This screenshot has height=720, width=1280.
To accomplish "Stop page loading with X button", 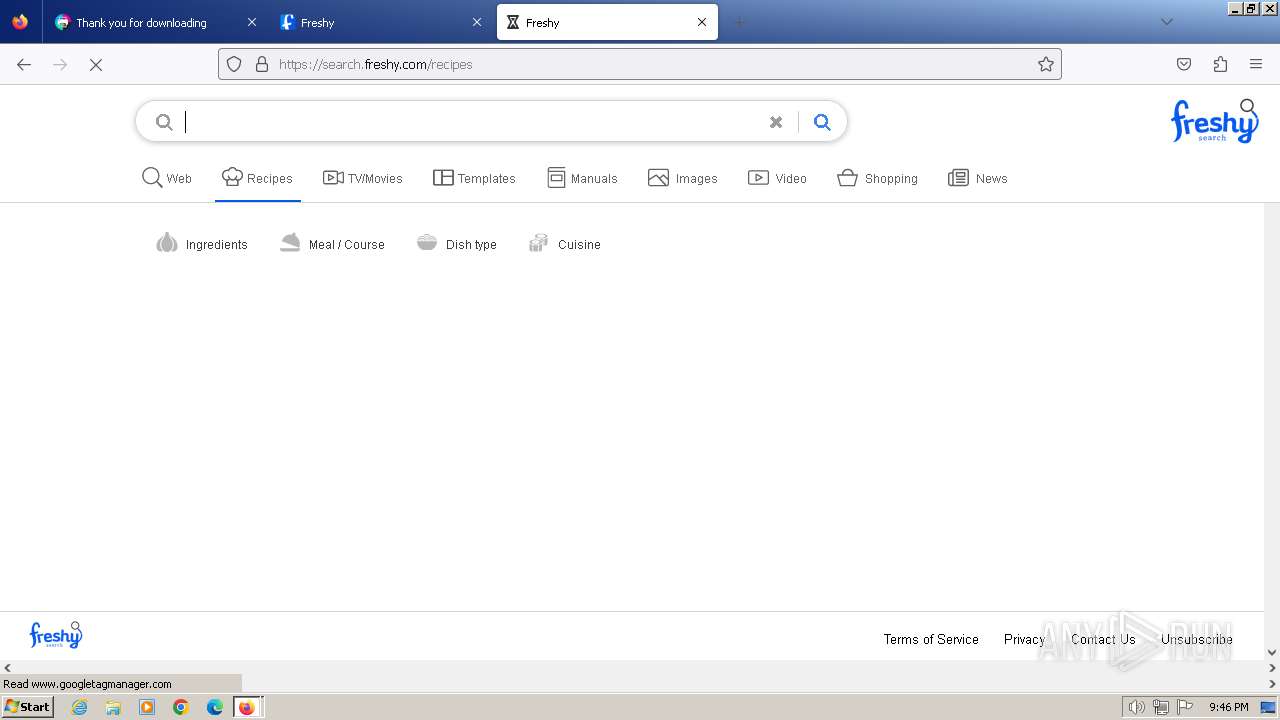I will coord(96,64).
